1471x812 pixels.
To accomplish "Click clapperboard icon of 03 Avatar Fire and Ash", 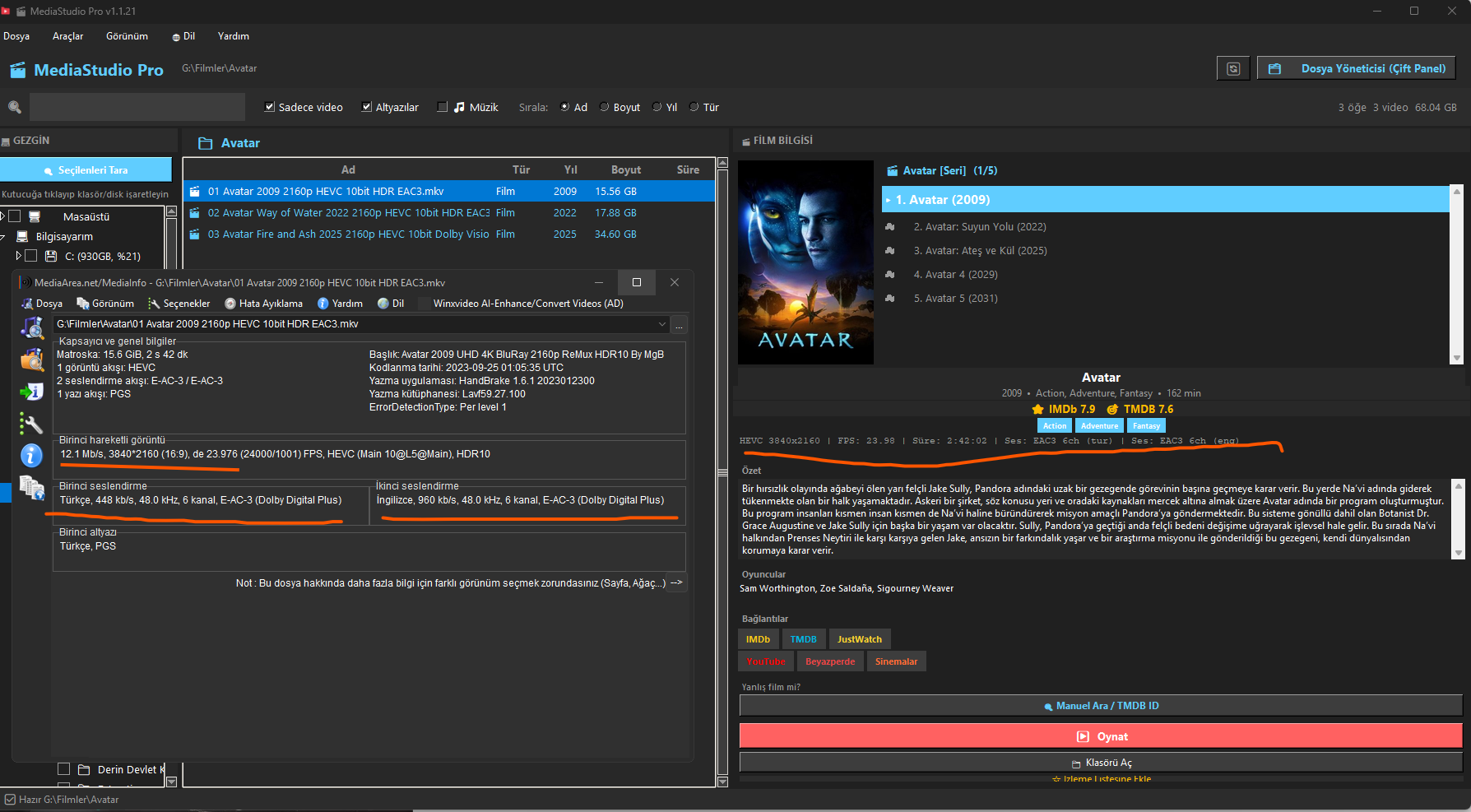I will [x=195, y=234].
